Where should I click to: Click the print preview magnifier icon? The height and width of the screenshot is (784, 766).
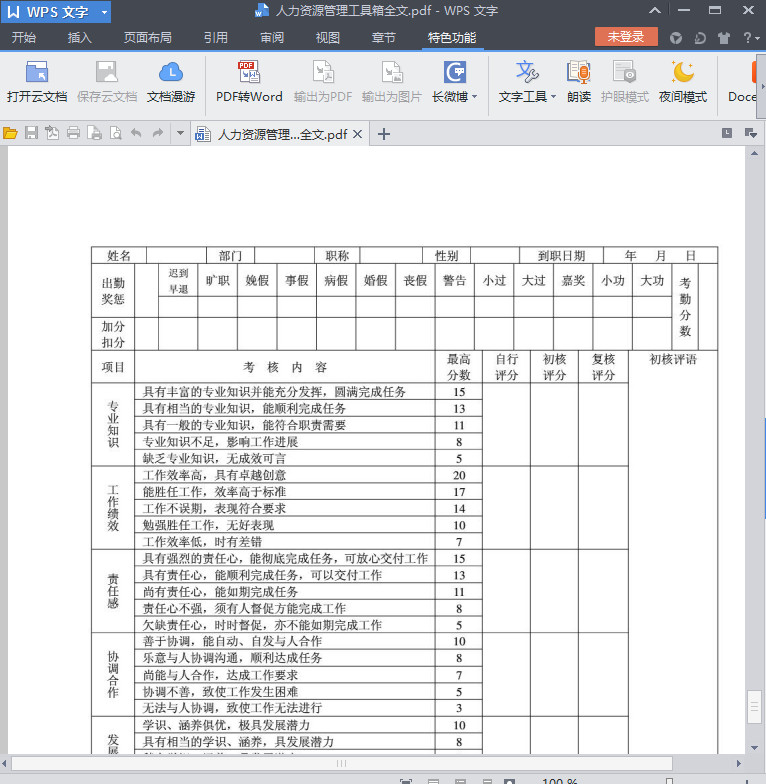tap(116, 133)
